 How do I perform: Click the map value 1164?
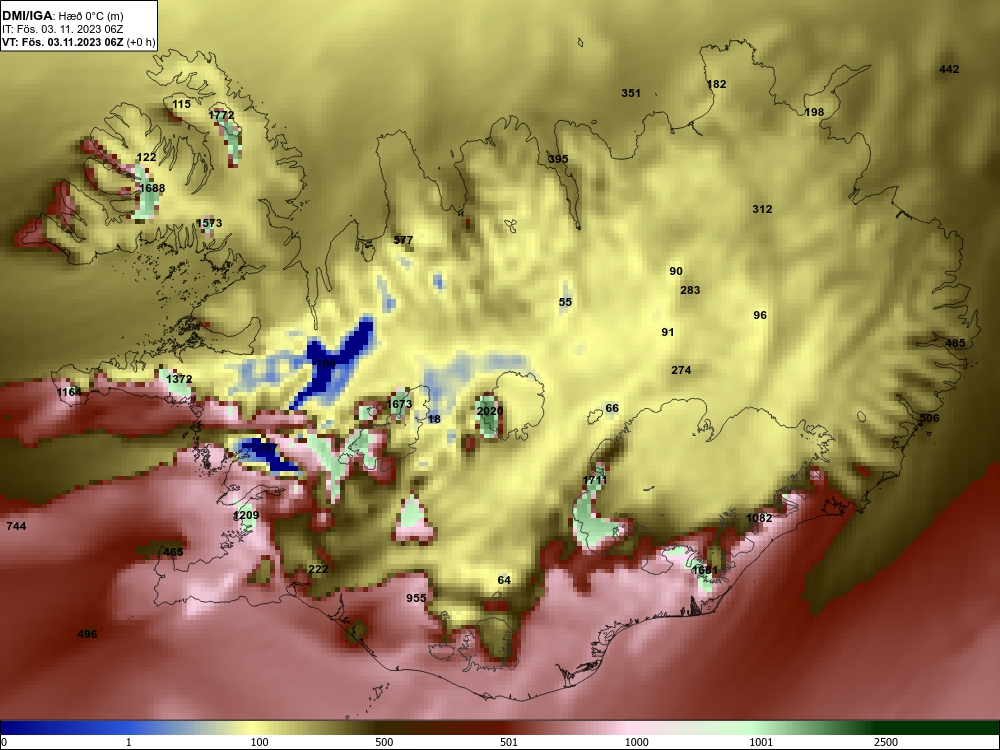(70, 392)
